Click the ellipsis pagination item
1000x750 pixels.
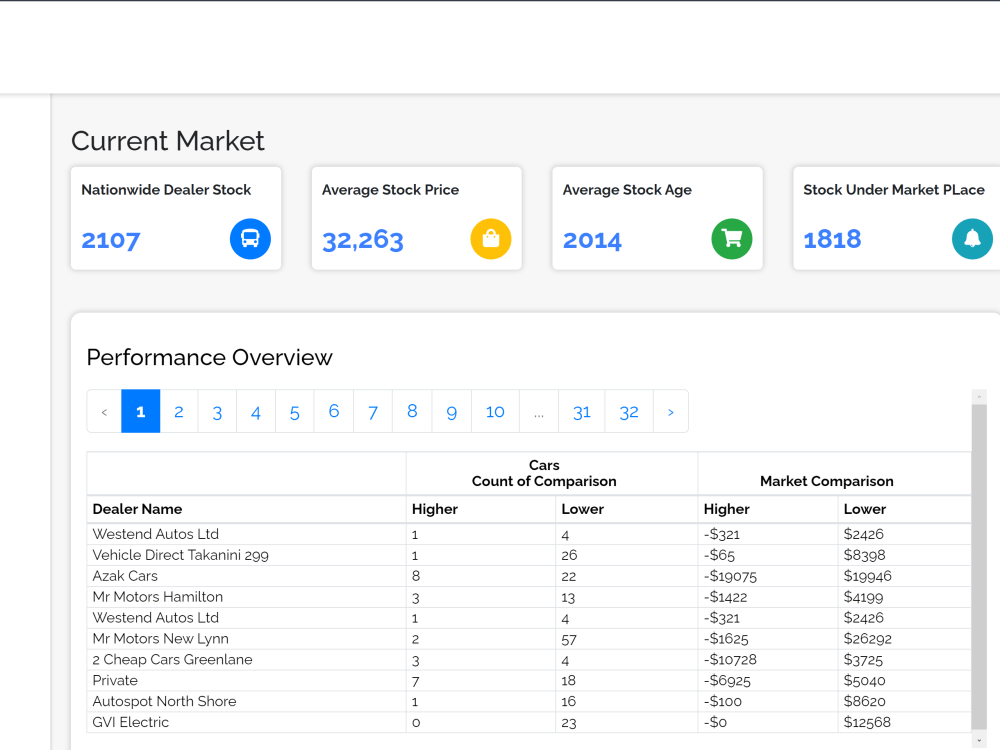(539, 412)
